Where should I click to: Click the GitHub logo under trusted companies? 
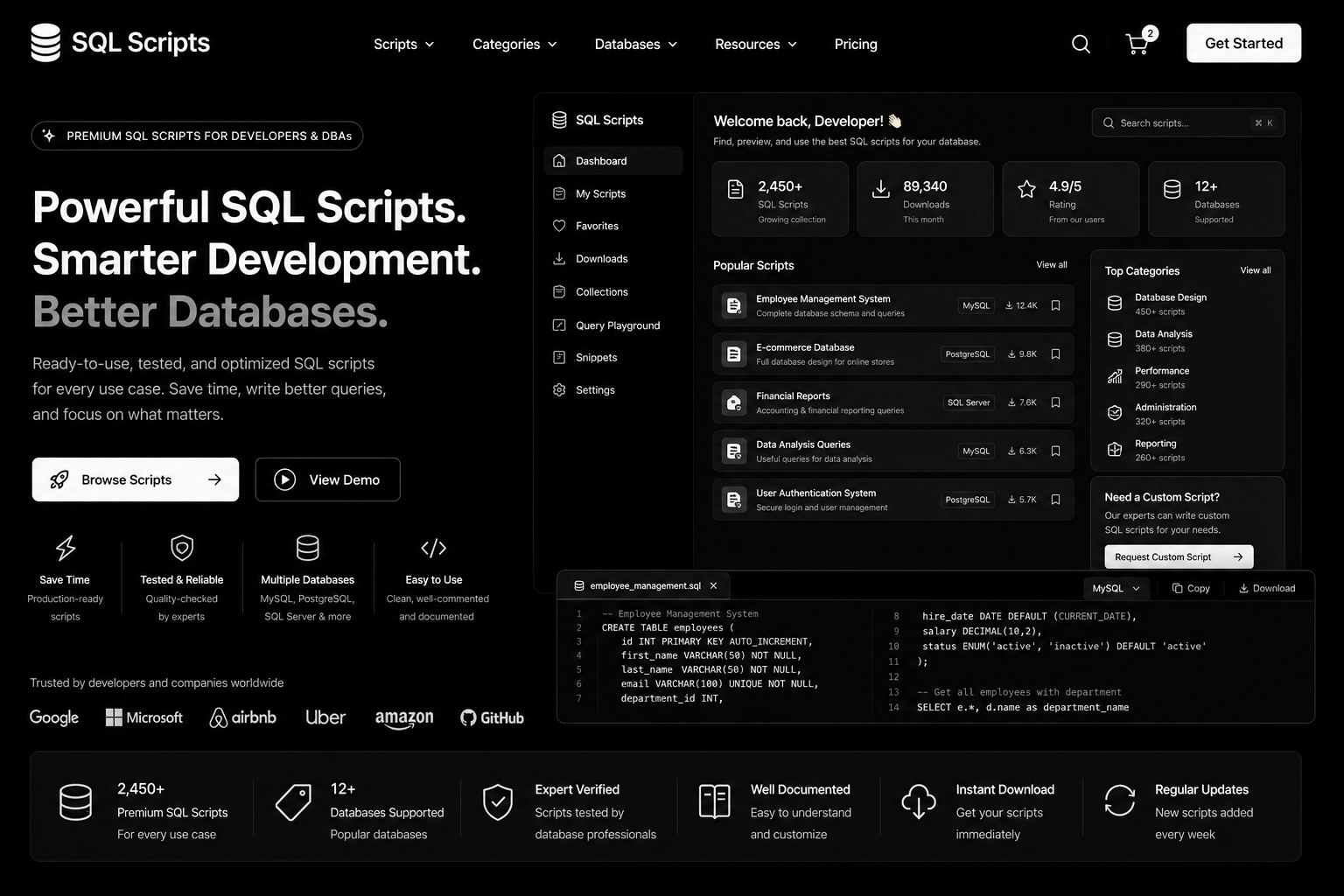click(492, 717)
